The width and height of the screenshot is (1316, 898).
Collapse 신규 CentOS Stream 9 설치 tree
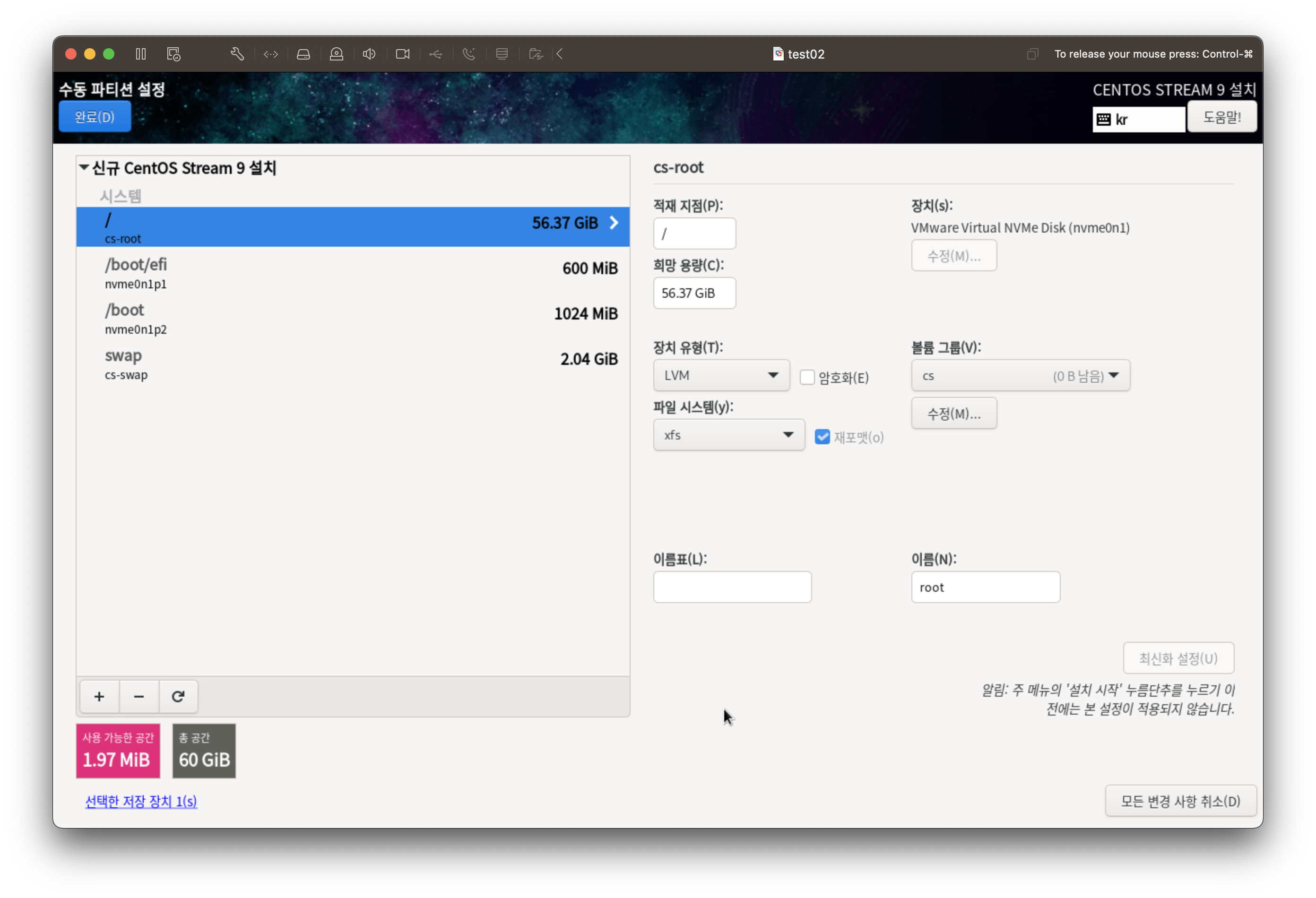84,167
